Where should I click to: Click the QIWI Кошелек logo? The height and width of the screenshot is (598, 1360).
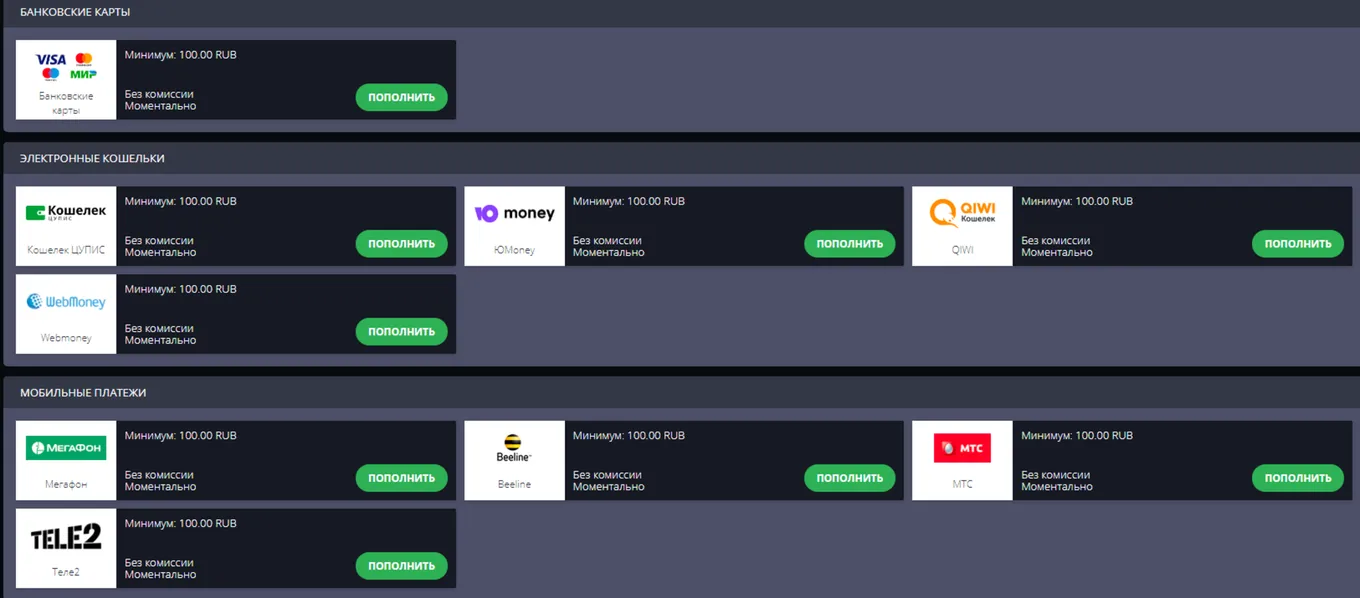point(962,213)
